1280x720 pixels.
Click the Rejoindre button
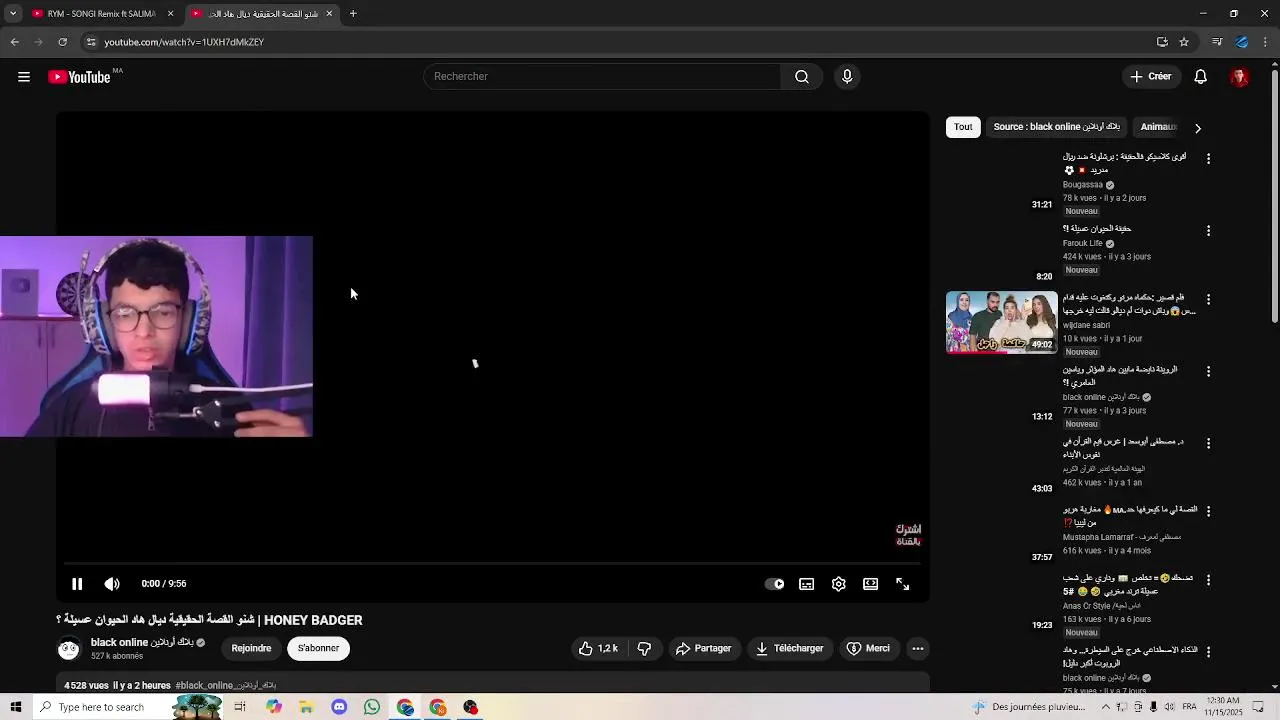tap(251, 648)
